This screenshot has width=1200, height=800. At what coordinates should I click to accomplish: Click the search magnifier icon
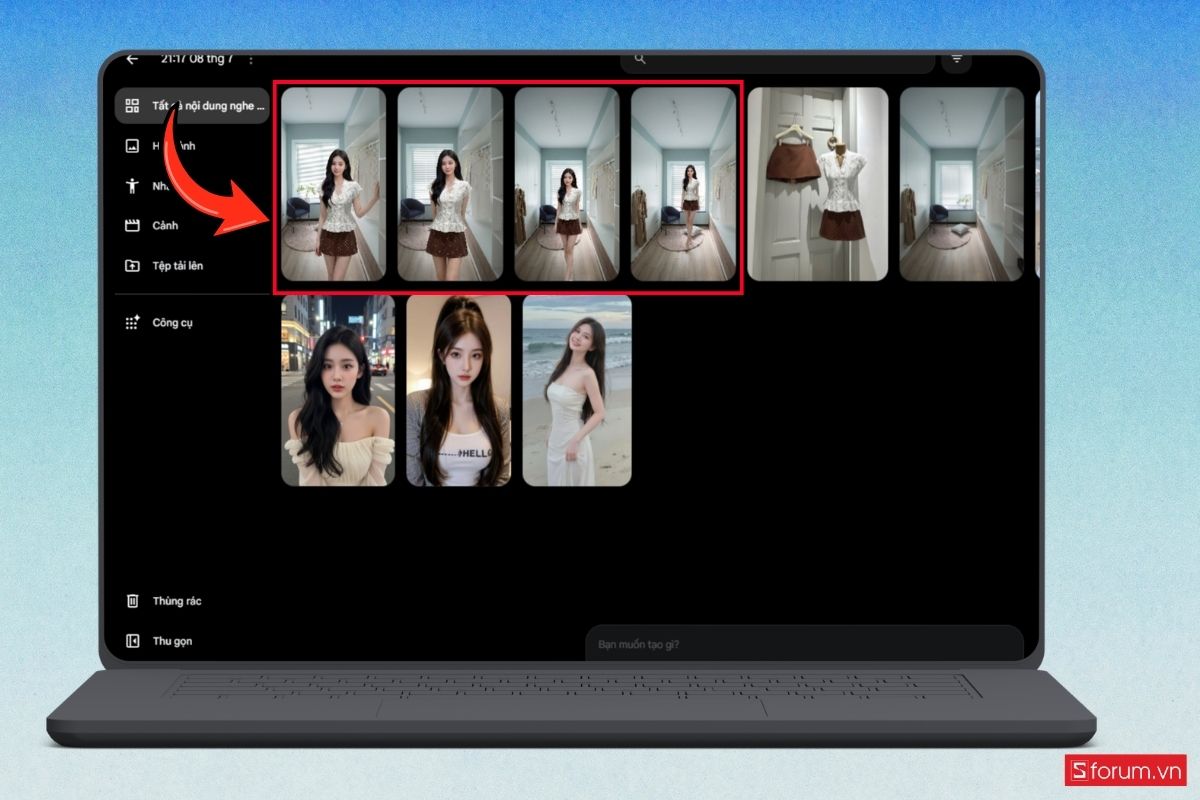(x=640, y=59)
